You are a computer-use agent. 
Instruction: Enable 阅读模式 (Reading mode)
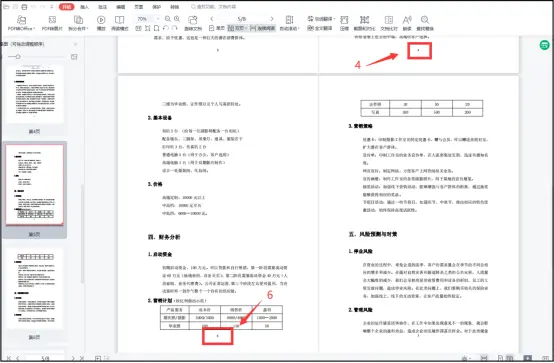(x=120, y=23)
